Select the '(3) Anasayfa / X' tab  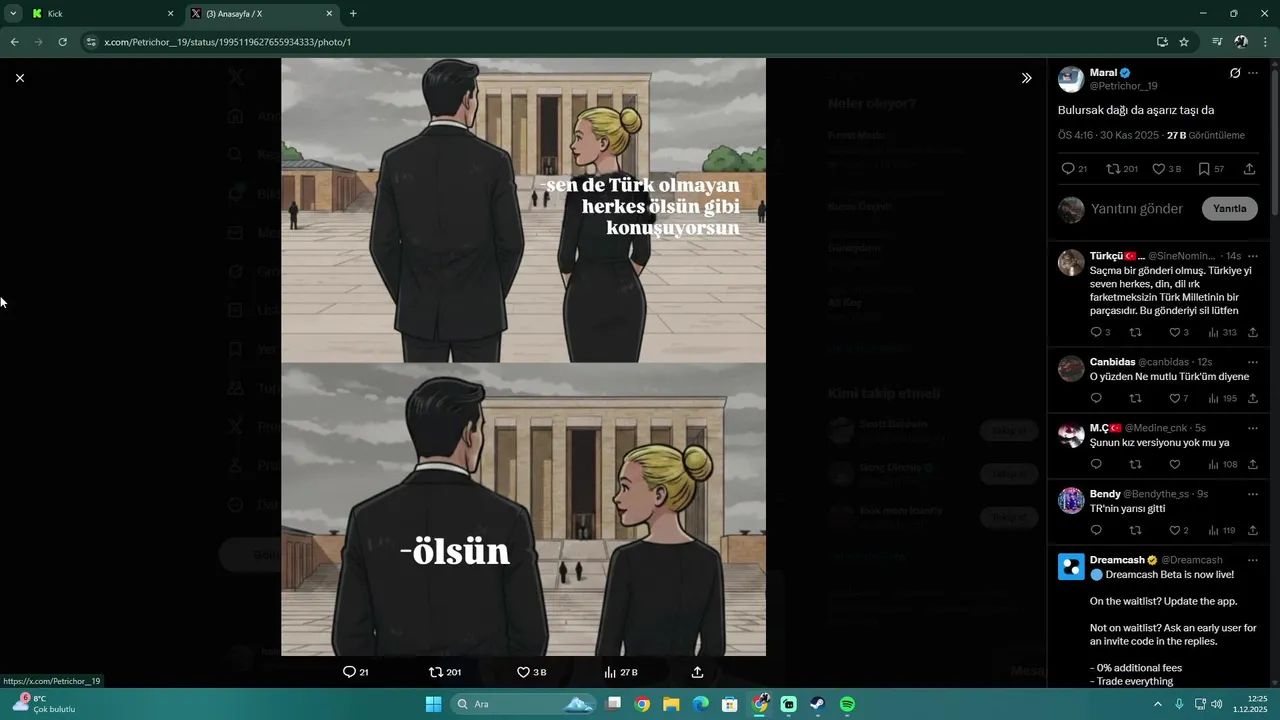tap(262, 14)
